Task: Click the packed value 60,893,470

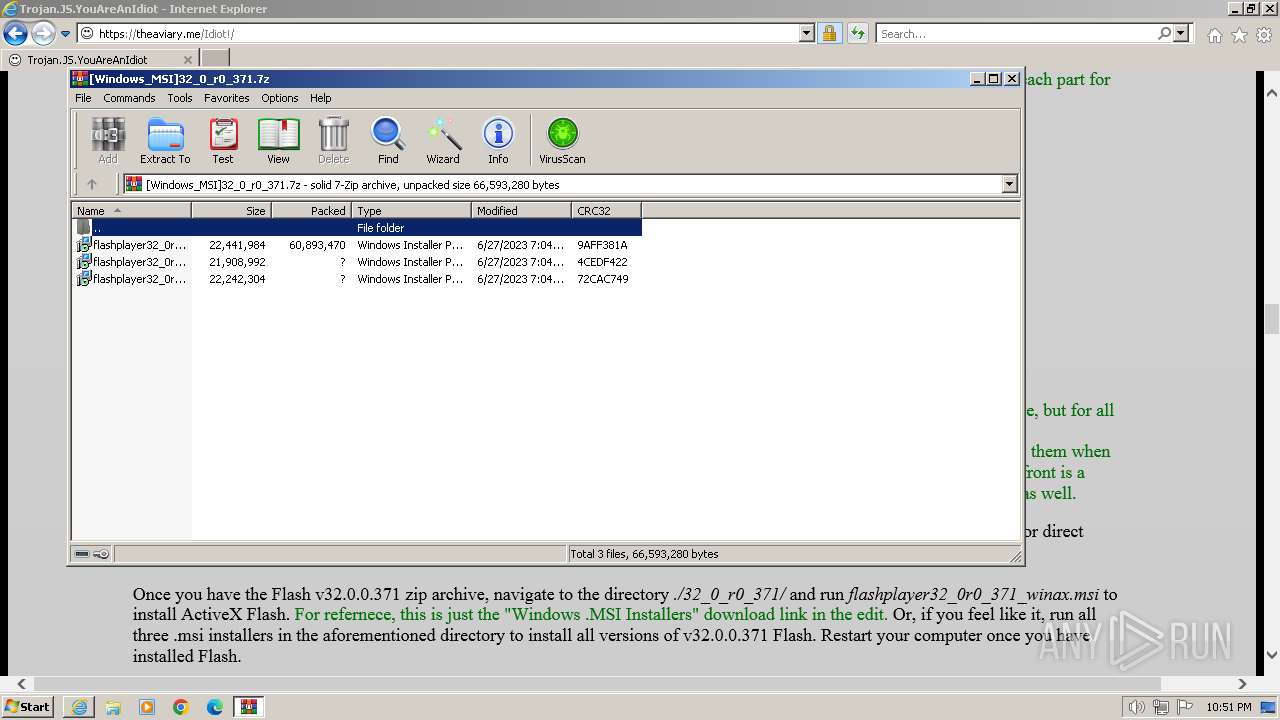Action: tap(317, 245)
